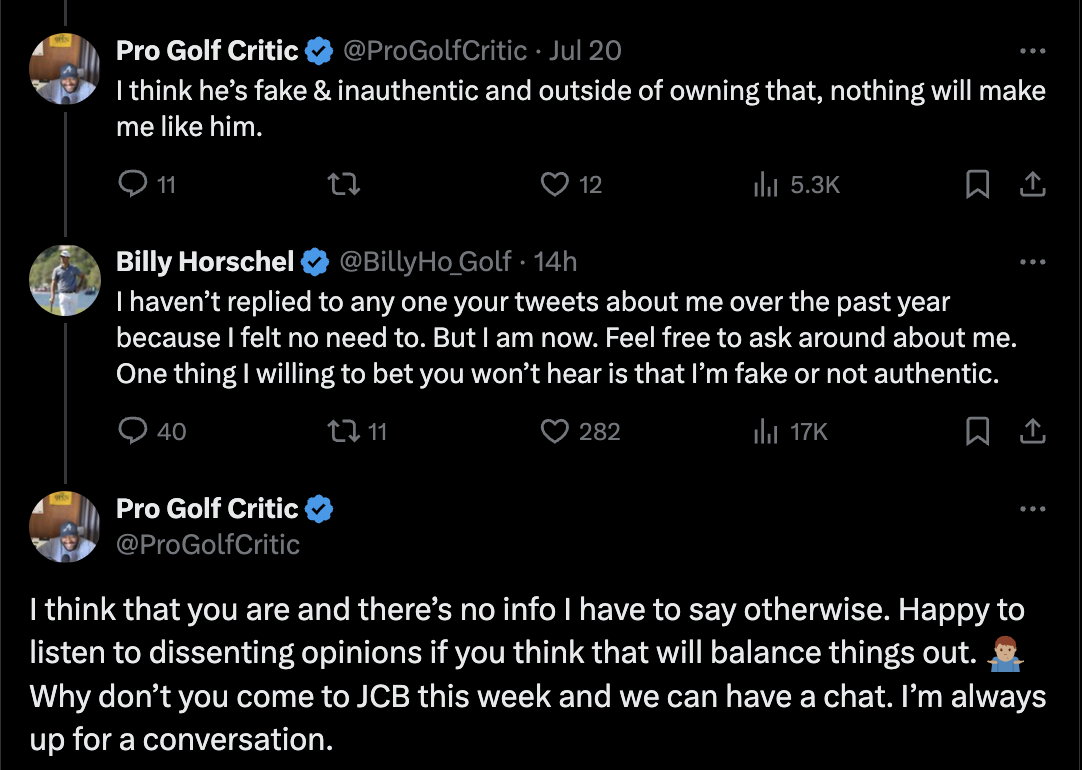View analytics showing 17K views
This screenshot has height=770, width=1082.
click(765, 431)
